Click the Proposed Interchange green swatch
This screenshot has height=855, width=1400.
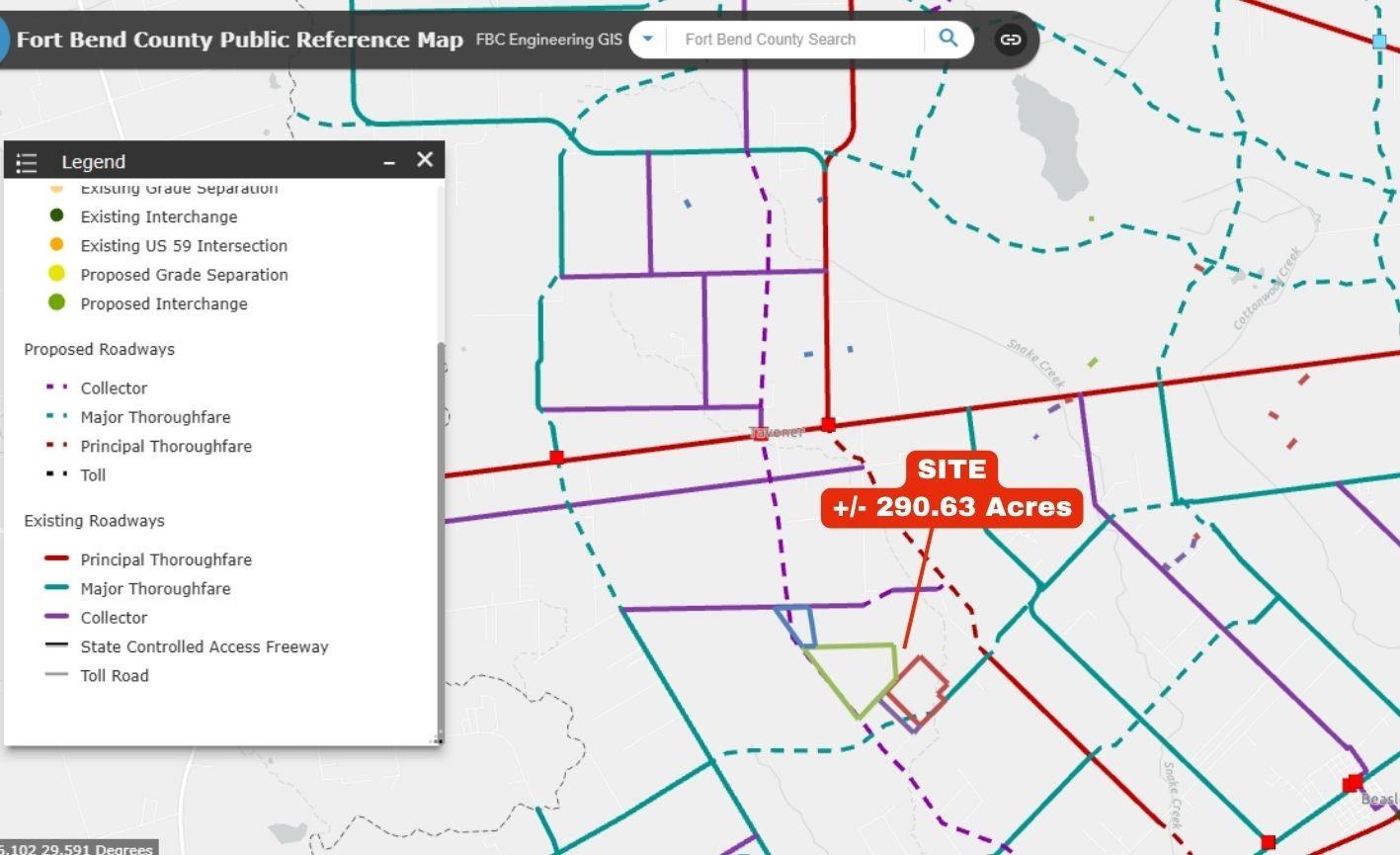pyautogui.click(x=56, y=302)
